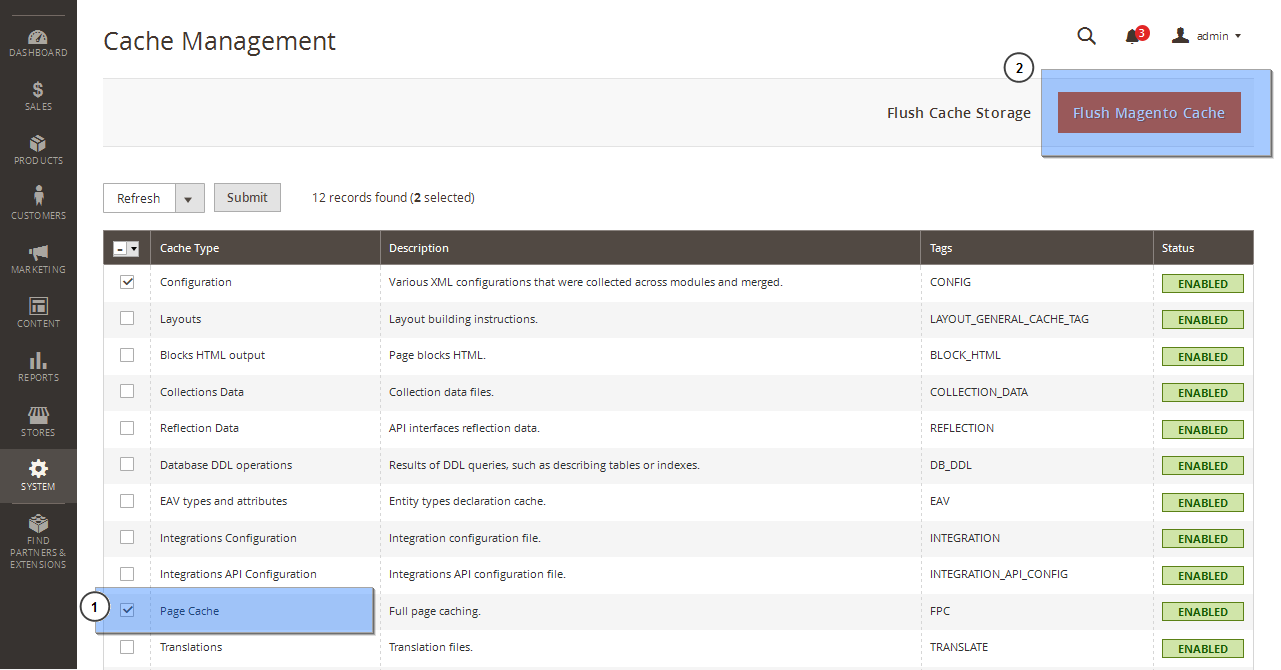Click the ENABLED status for Configuration
Image resolution: width=1281 pixels, height=670 pixels.
coord(1202,284)
